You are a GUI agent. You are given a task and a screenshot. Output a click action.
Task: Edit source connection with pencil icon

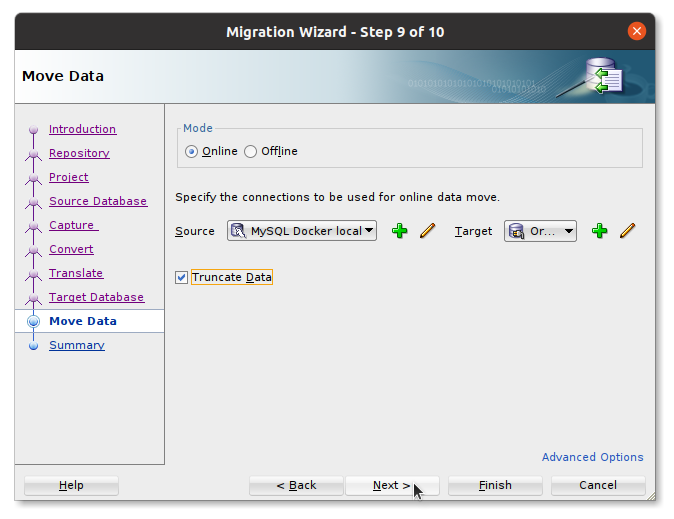[x=427, y=231]
